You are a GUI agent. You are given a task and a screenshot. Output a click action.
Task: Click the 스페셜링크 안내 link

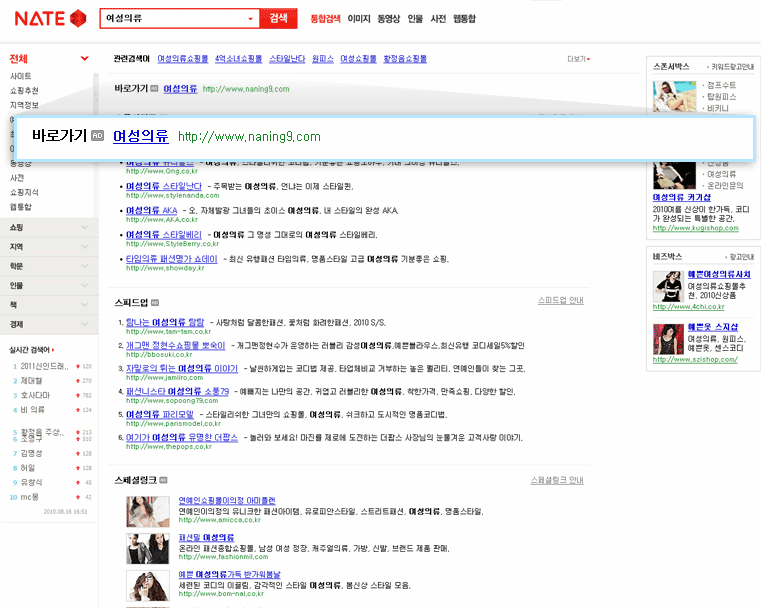pos(557,480)
